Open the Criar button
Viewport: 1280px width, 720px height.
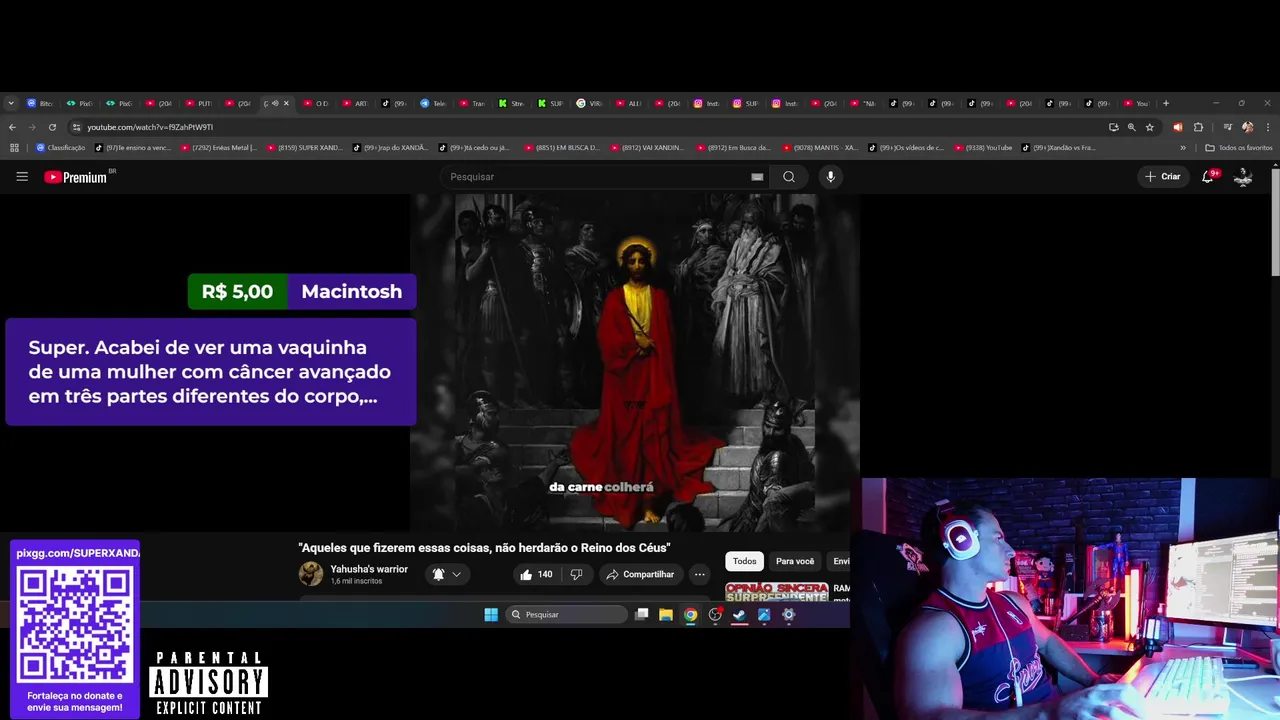point(1163,177)
